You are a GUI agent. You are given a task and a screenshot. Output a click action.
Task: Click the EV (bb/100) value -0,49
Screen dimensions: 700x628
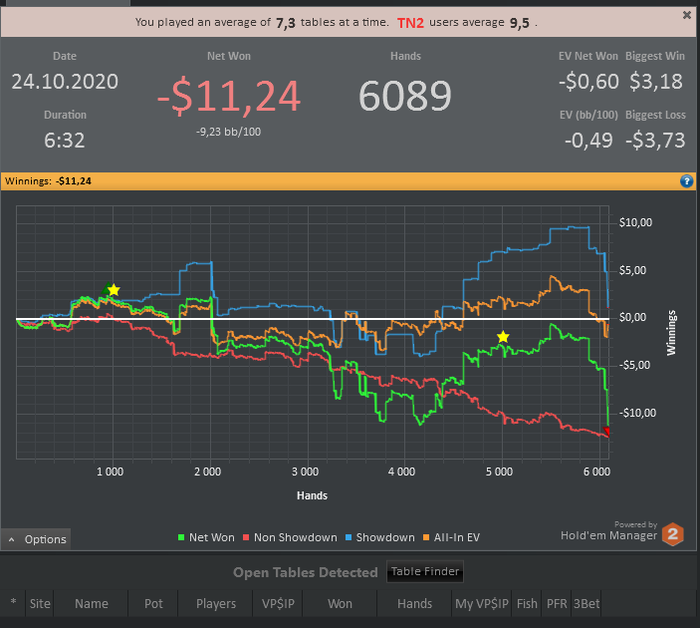click(588, 141)
